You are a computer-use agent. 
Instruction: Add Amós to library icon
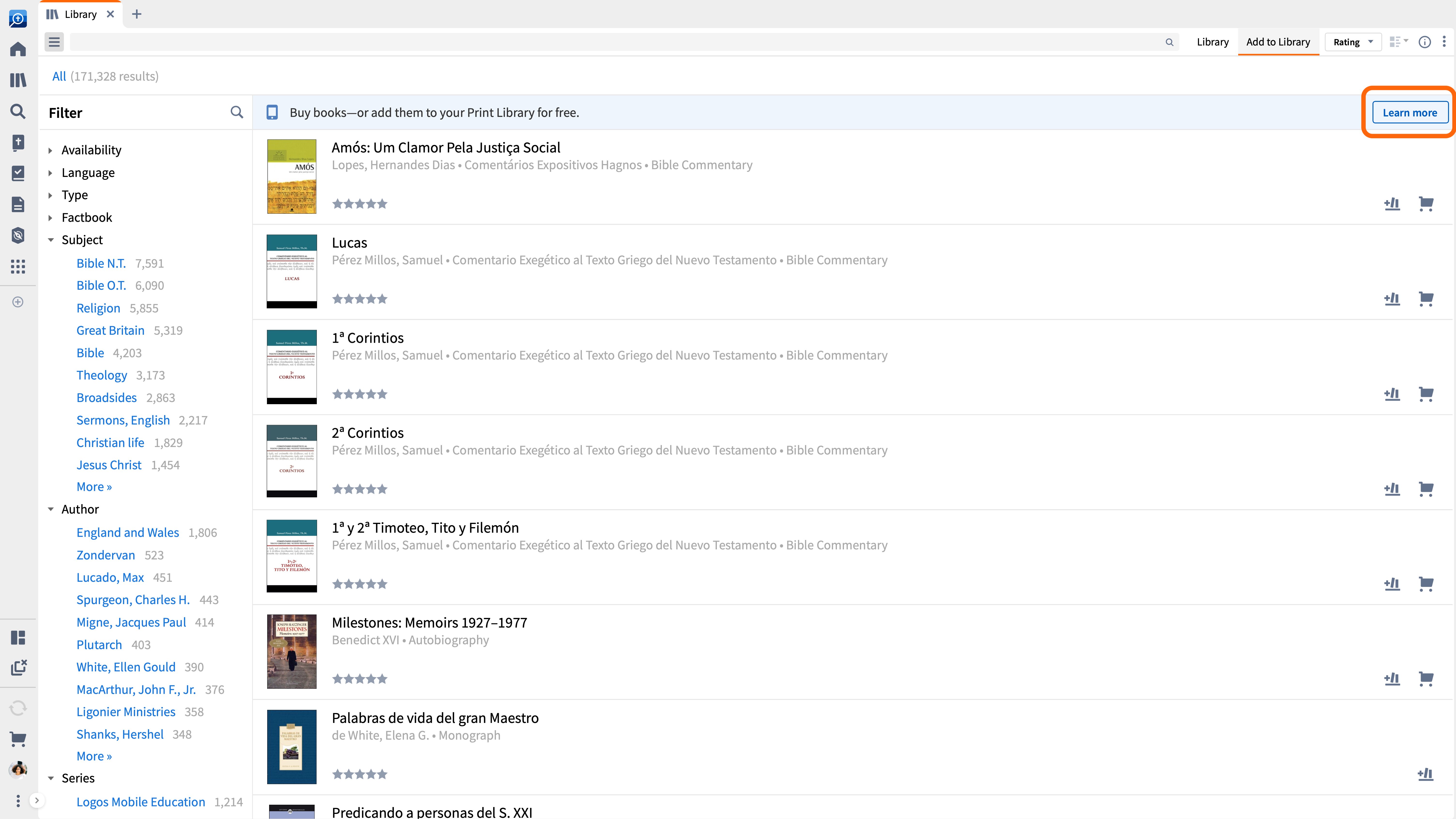pyautogui.click(x=1392, y=204)
